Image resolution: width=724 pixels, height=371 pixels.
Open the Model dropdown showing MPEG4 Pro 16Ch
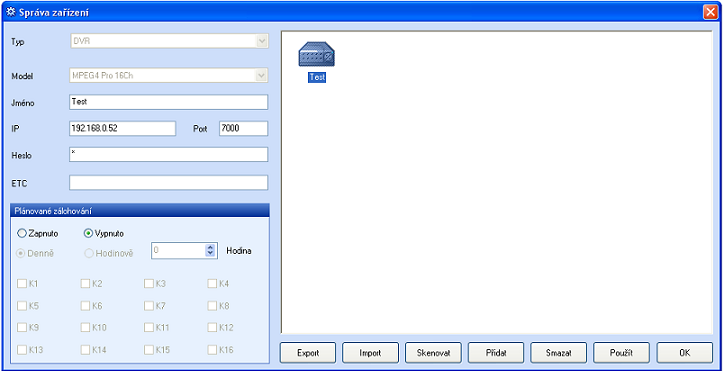(169, 75)
